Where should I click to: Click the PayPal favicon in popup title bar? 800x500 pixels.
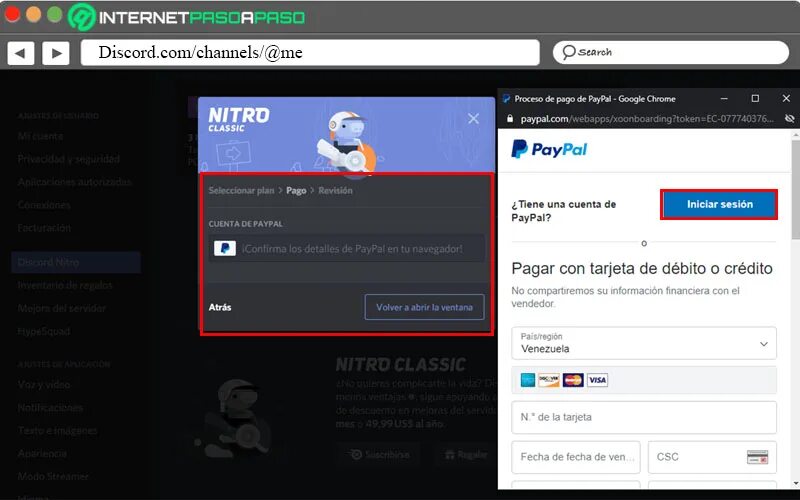[506, 98]
